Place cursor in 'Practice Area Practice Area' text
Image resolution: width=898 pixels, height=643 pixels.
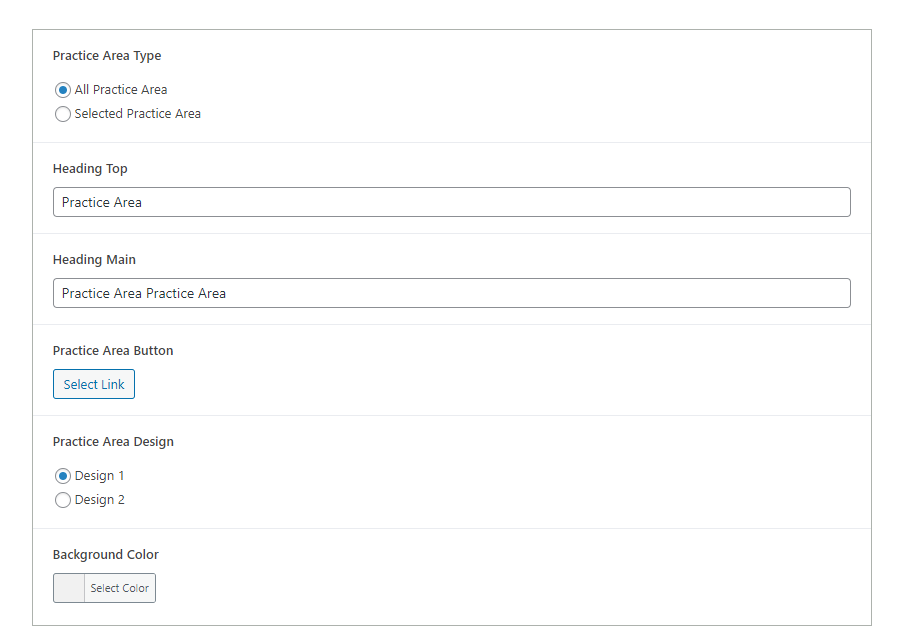point(144,293)
